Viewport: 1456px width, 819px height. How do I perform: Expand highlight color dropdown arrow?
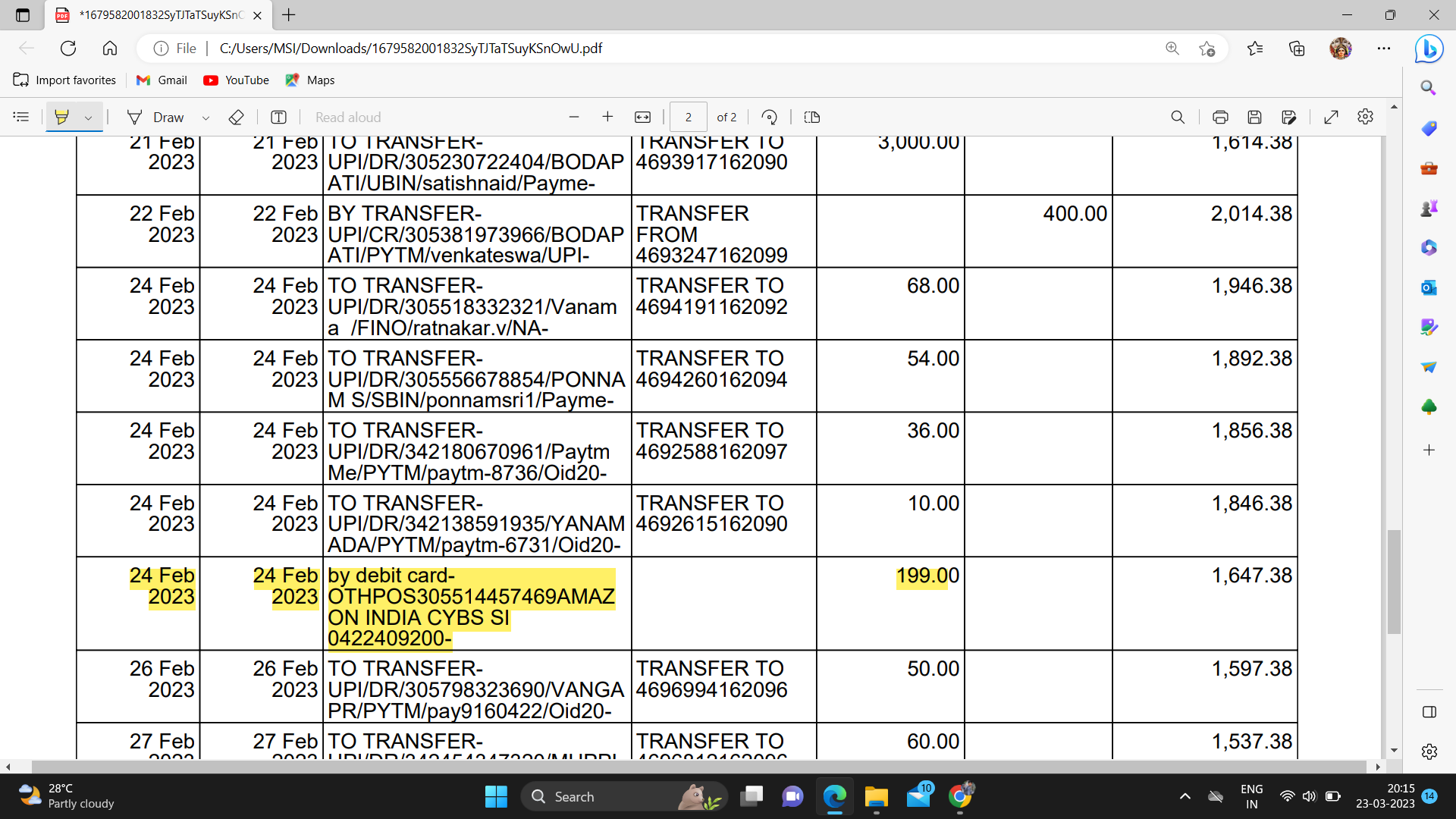[89, 118]
